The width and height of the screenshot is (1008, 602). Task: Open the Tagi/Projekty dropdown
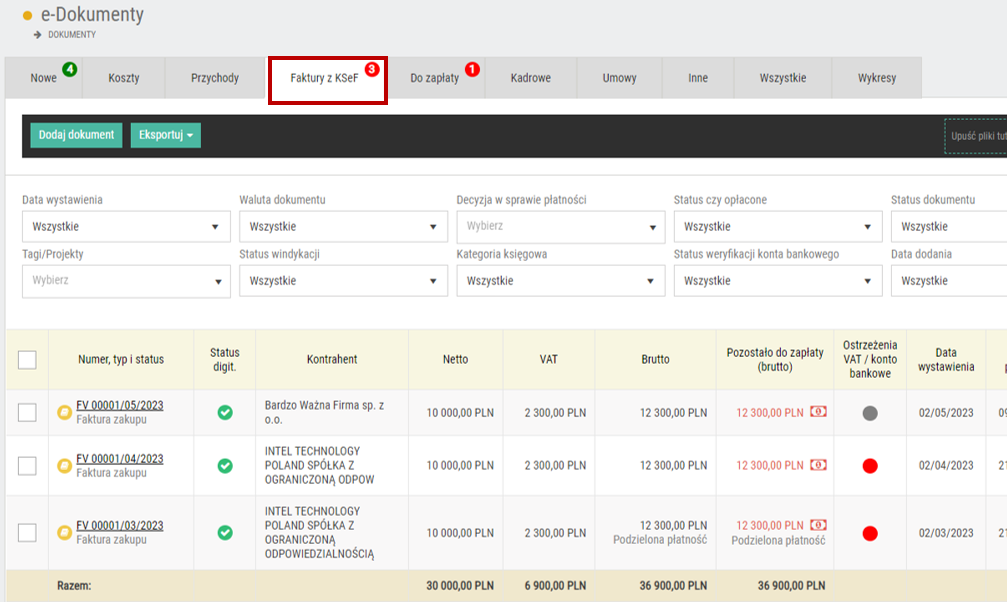point(126,281)
